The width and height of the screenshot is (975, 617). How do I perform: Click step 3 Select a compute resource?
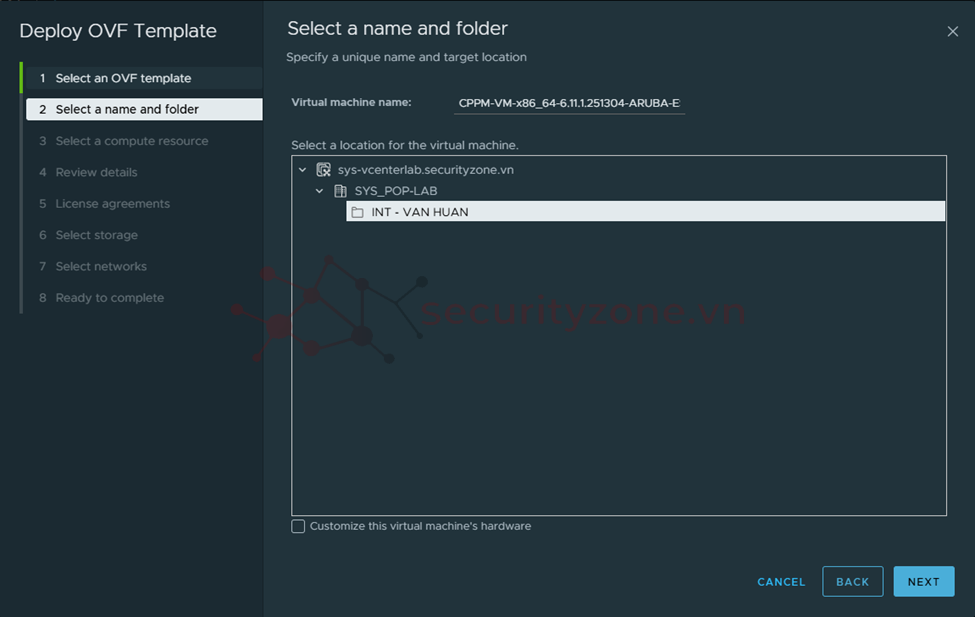(x=132, y=141)
